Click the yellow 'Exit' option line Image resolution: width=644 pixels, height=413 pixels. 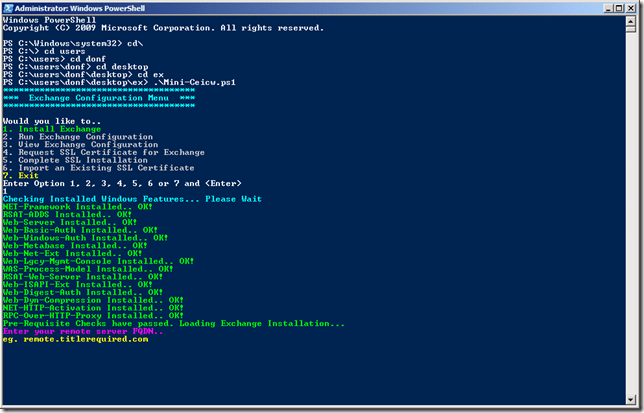pos(22,176)
